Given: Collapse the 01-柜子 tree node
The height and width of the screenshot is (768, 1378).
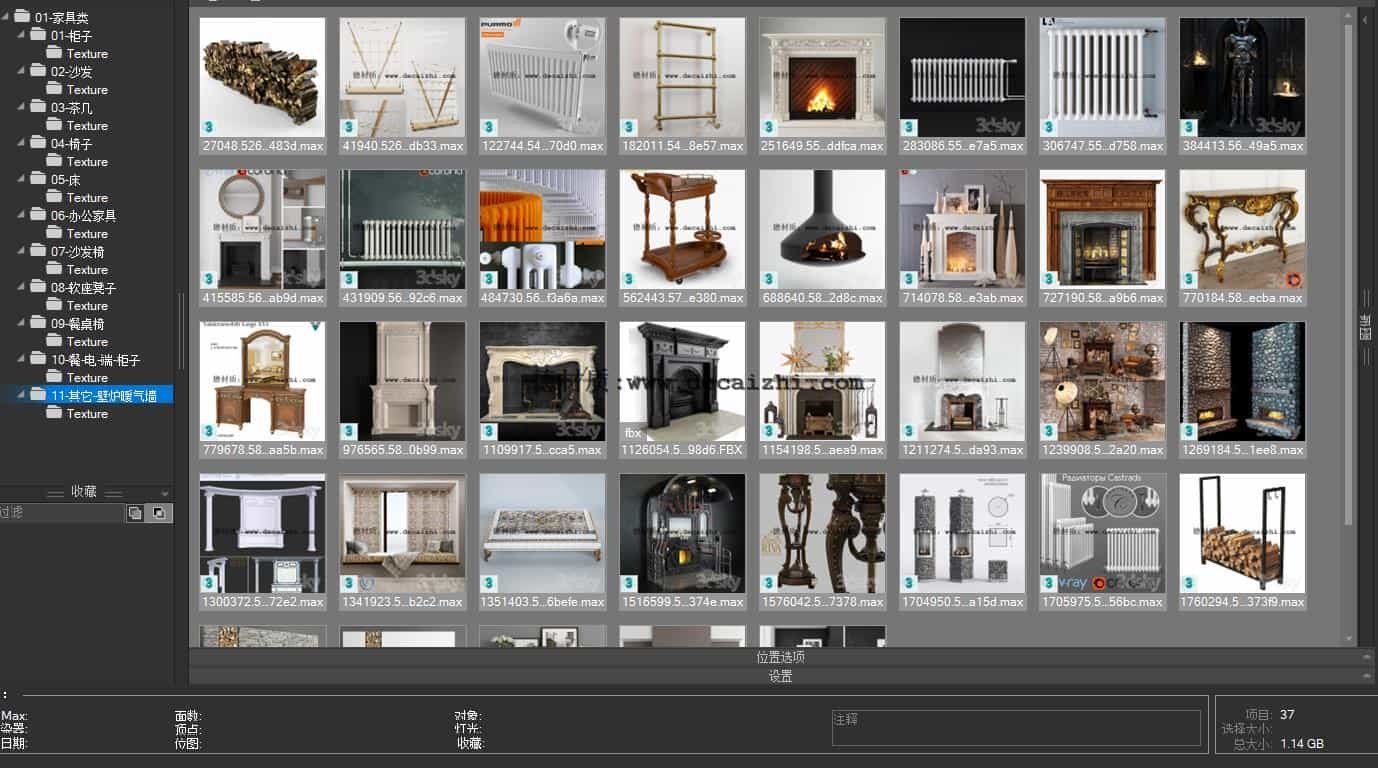Looking at the screenshot, I should (x=20, y=35).
